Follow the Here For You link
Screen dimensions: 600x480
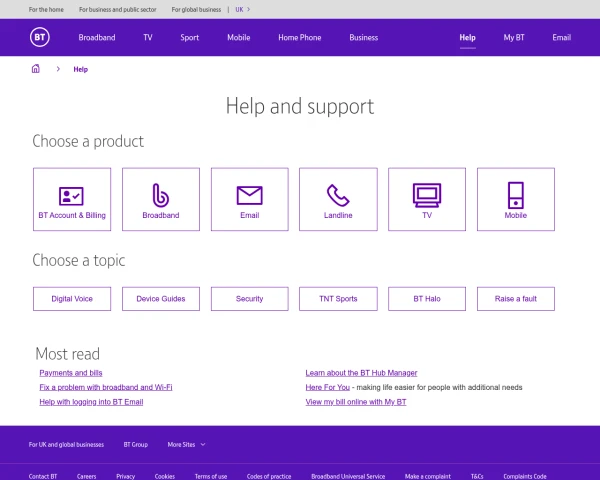pyautogui.click(x=328, y=387)
